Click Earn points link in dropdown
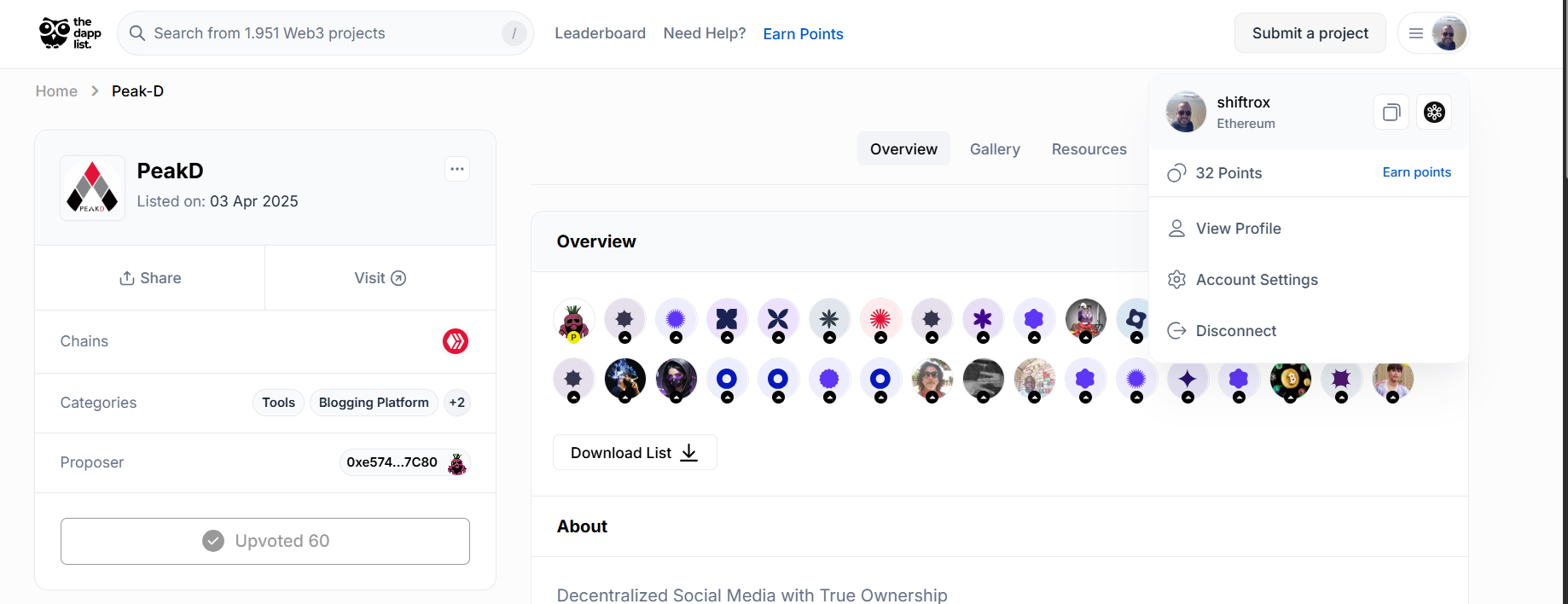 click(x=1416, y=172)
